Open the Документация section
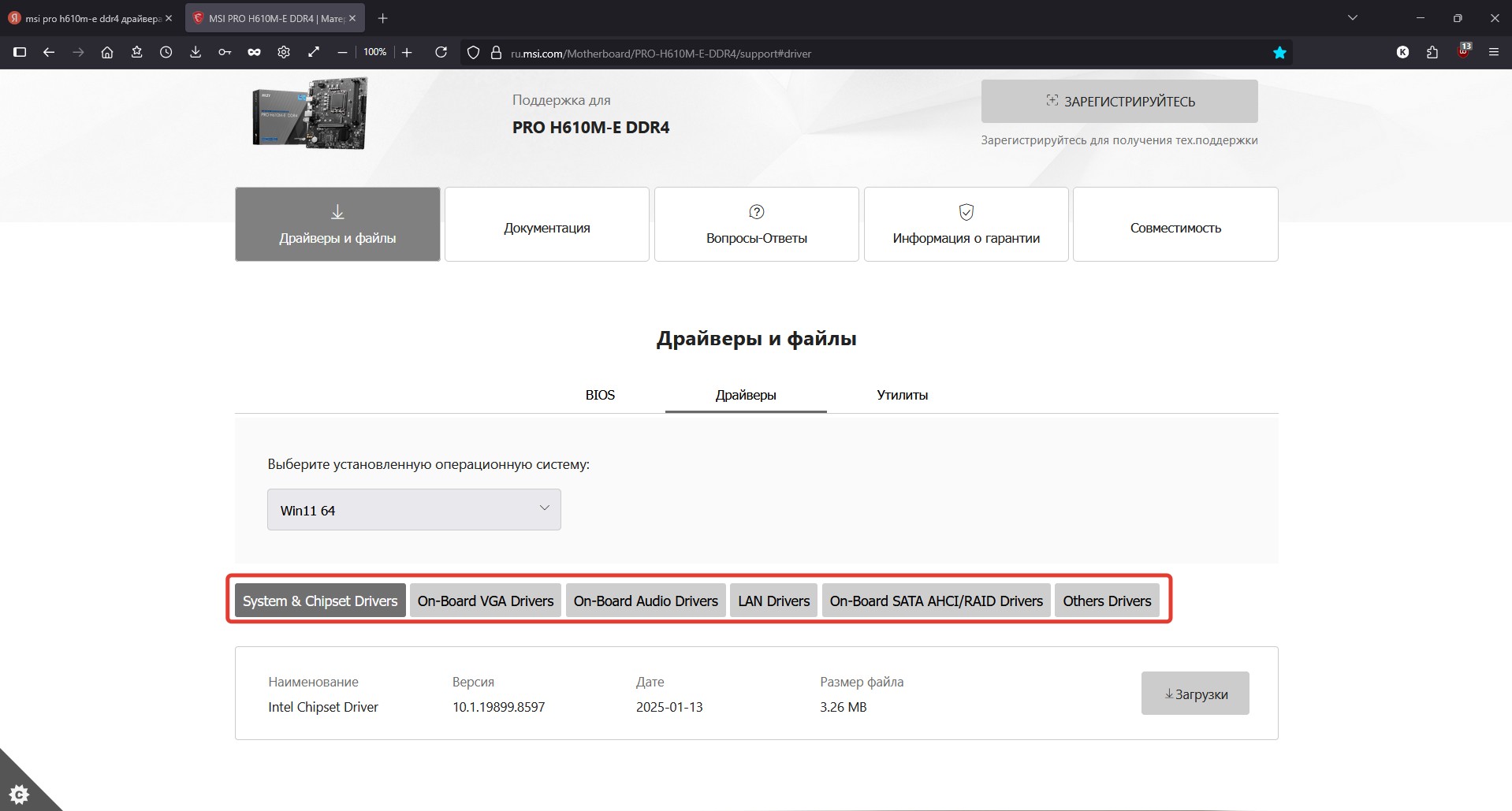This screenshot has height=811, width=1512. click(547, 224)
